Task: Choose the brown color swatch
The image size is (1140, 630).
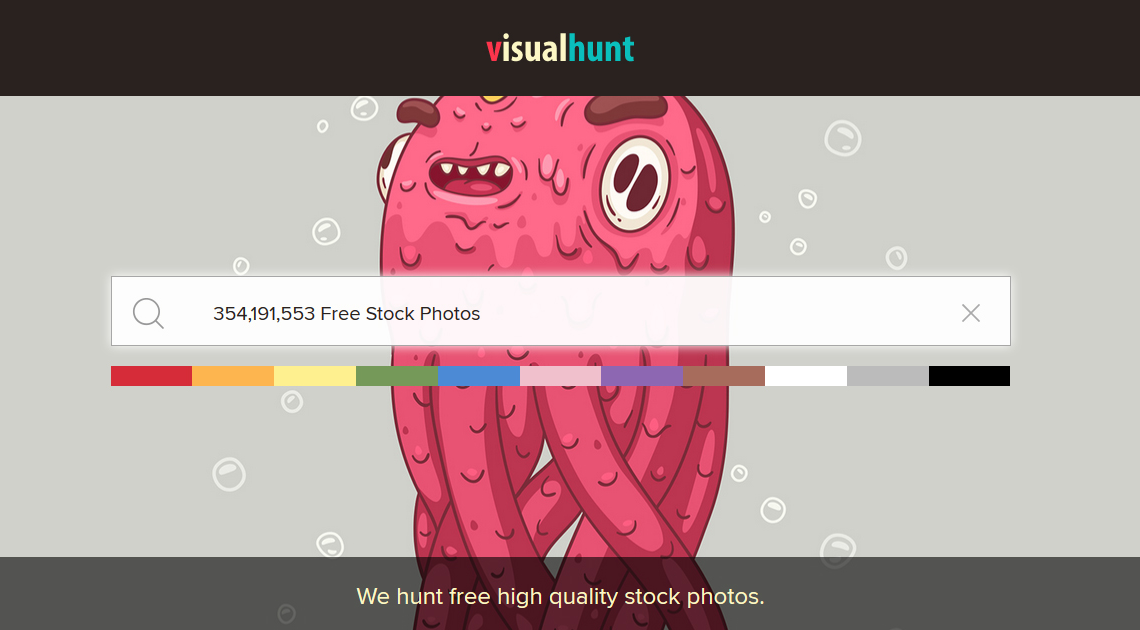Action: click(724, 376)
